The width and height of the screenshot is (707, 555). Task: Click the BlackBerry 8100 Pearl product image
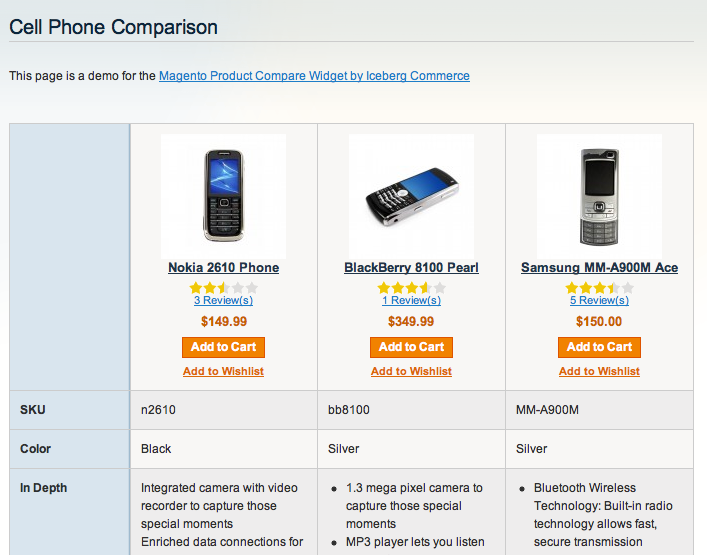coord(411,196)
